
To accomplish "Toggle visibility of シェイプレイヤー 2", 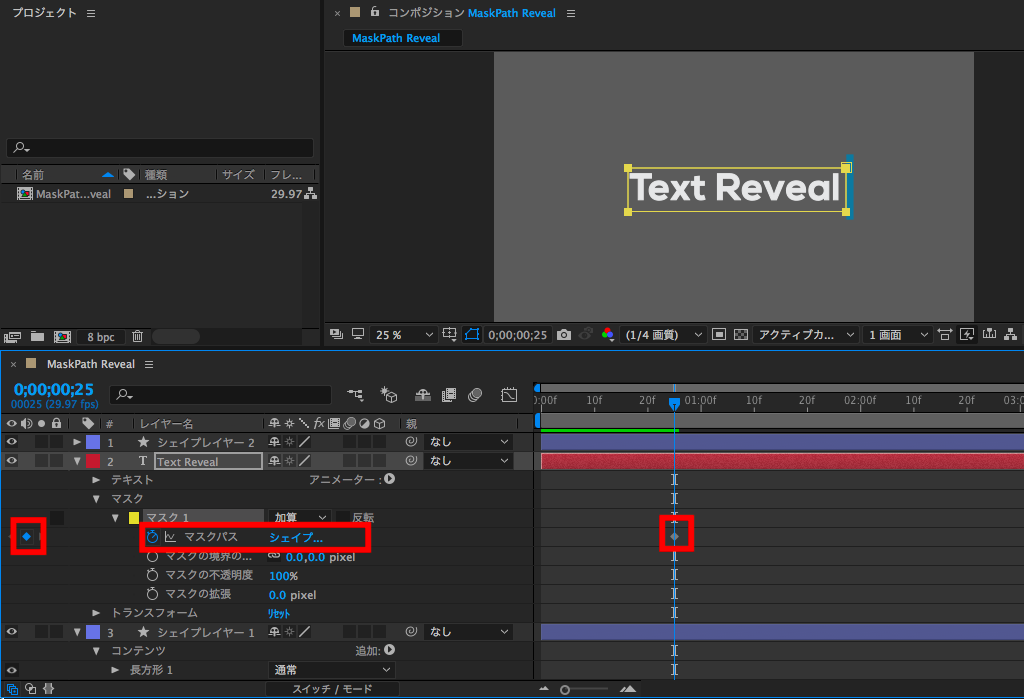I will coord(12,442).
